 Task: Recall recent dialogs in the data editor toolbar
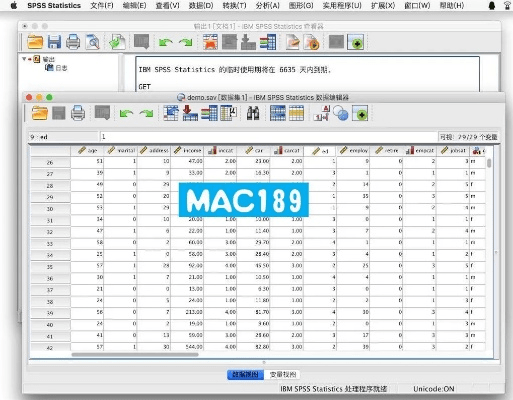(x=102, y=113)
